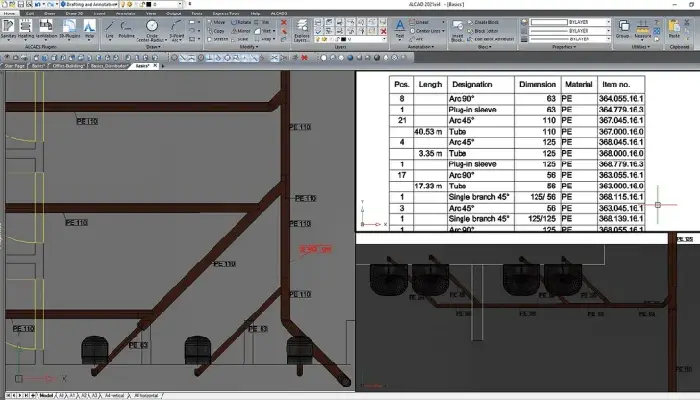The image size is (700, 400).
Task: Activate the Copy command in Modify
Action: (216, 31)
